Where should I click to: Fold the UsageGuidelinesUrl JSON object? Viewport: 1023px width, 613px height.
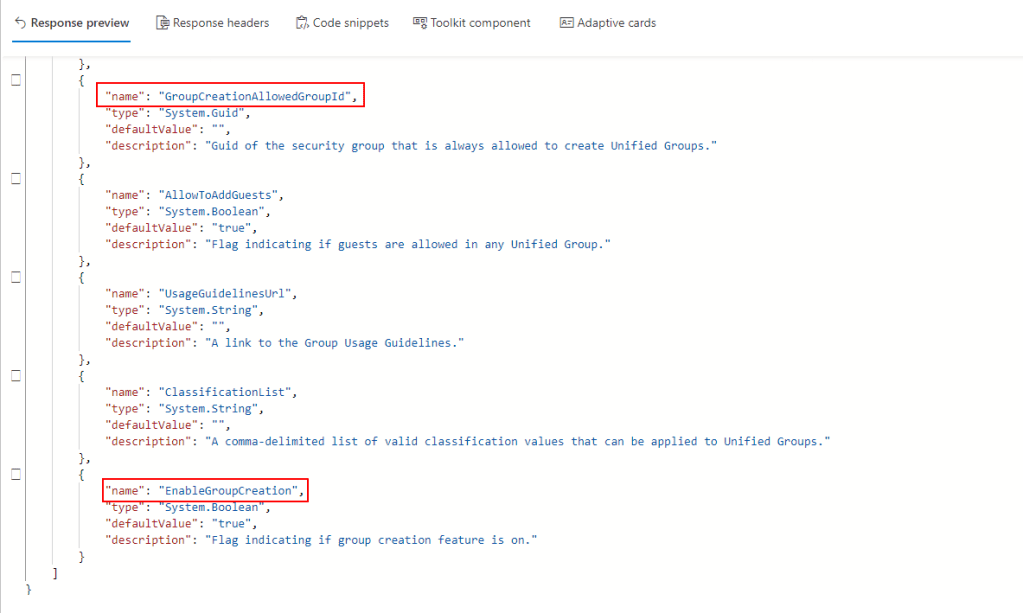[x=15, y=277]
